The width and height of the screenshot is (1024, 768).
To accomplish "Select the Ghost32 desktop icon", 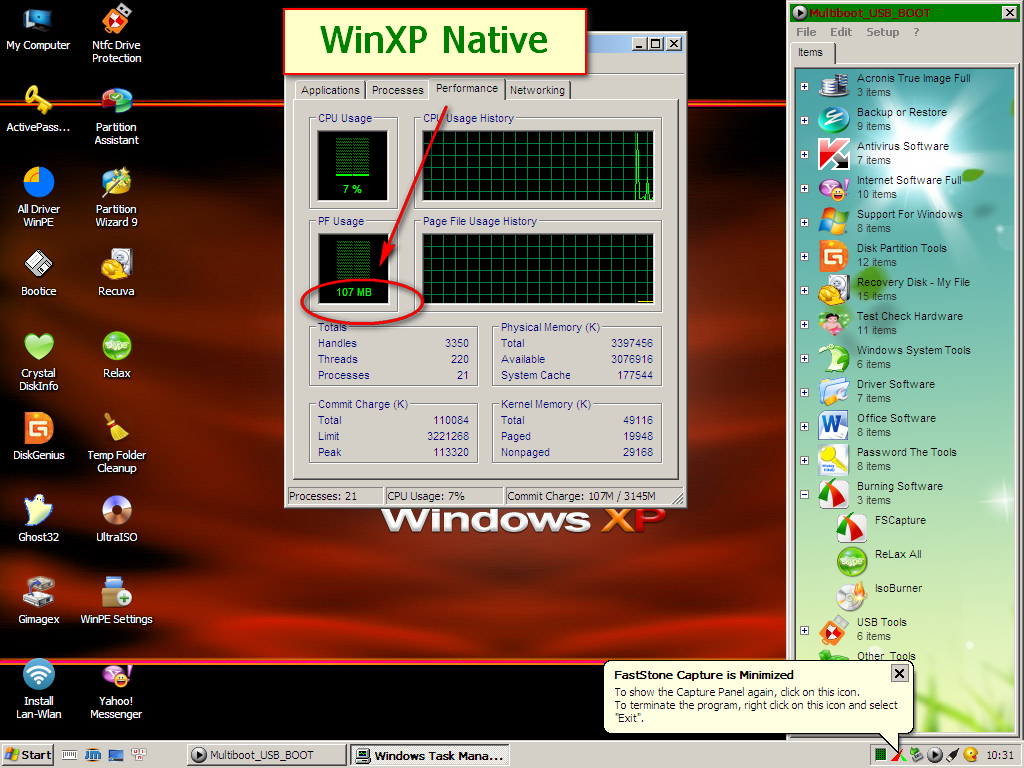I will 38,519.
